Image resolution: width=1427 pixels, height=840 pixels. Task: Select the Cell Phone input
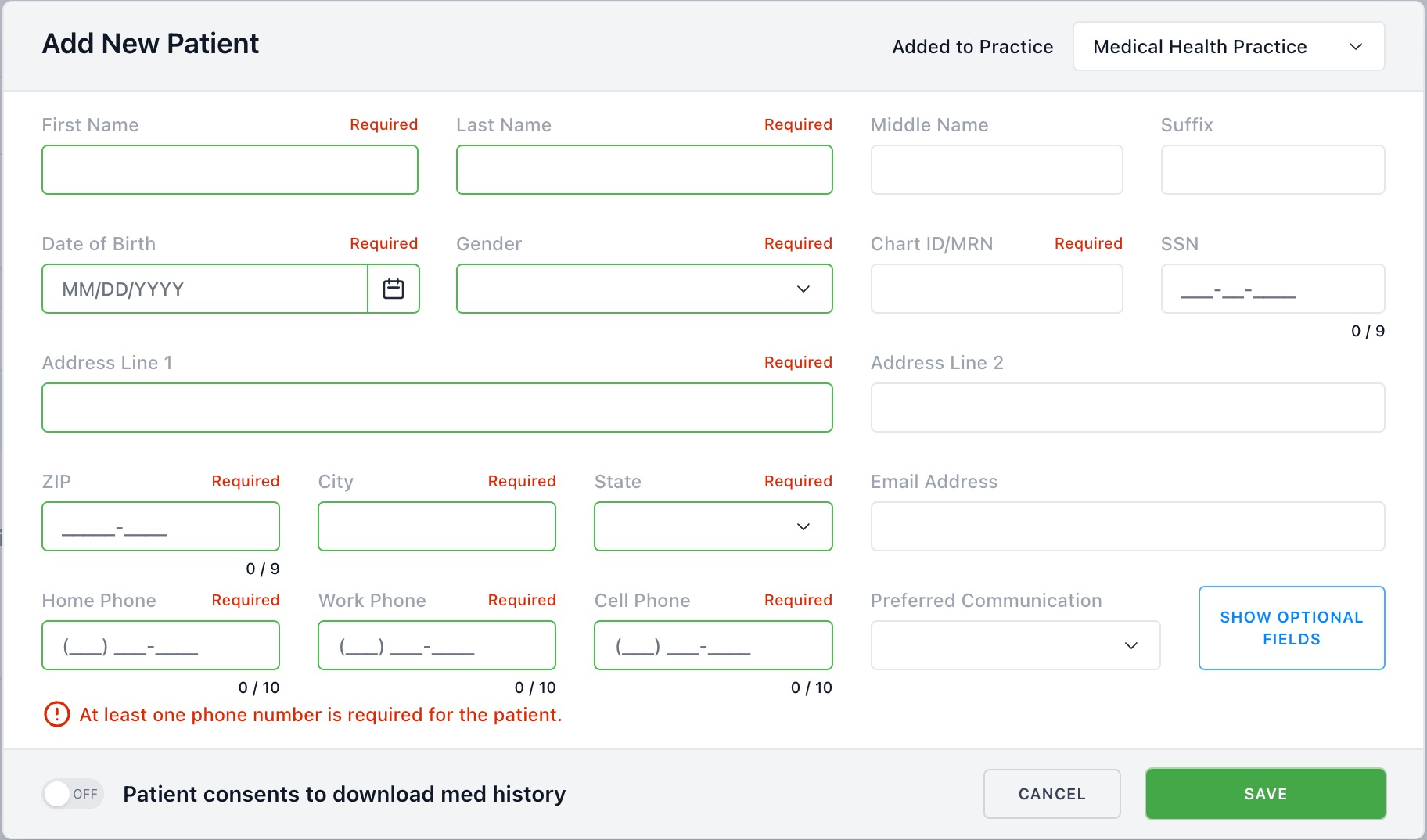[713, 645]
